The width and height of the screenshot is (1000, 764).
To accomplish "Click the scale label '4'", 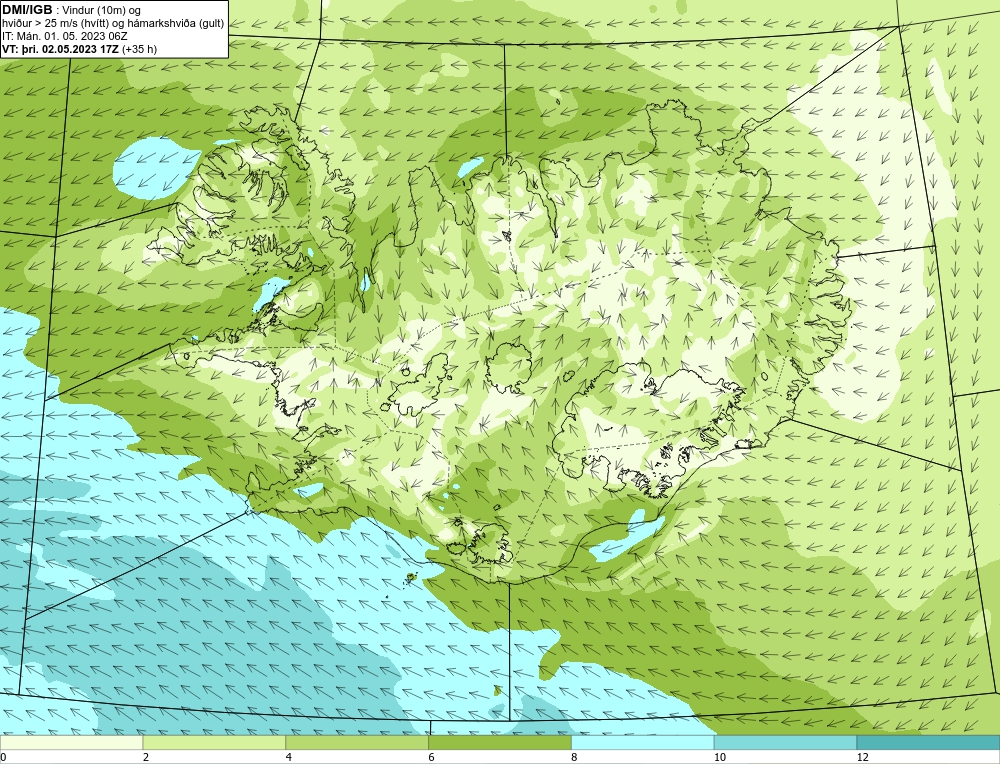I will point(289,757).
